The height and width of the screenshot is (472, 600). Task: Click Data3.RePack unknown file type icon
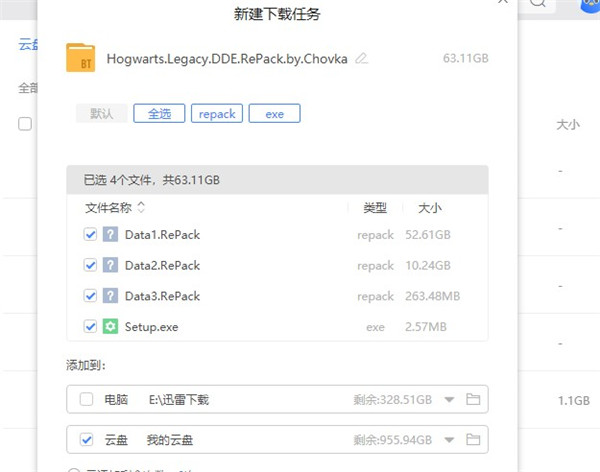tap(110, 296)
